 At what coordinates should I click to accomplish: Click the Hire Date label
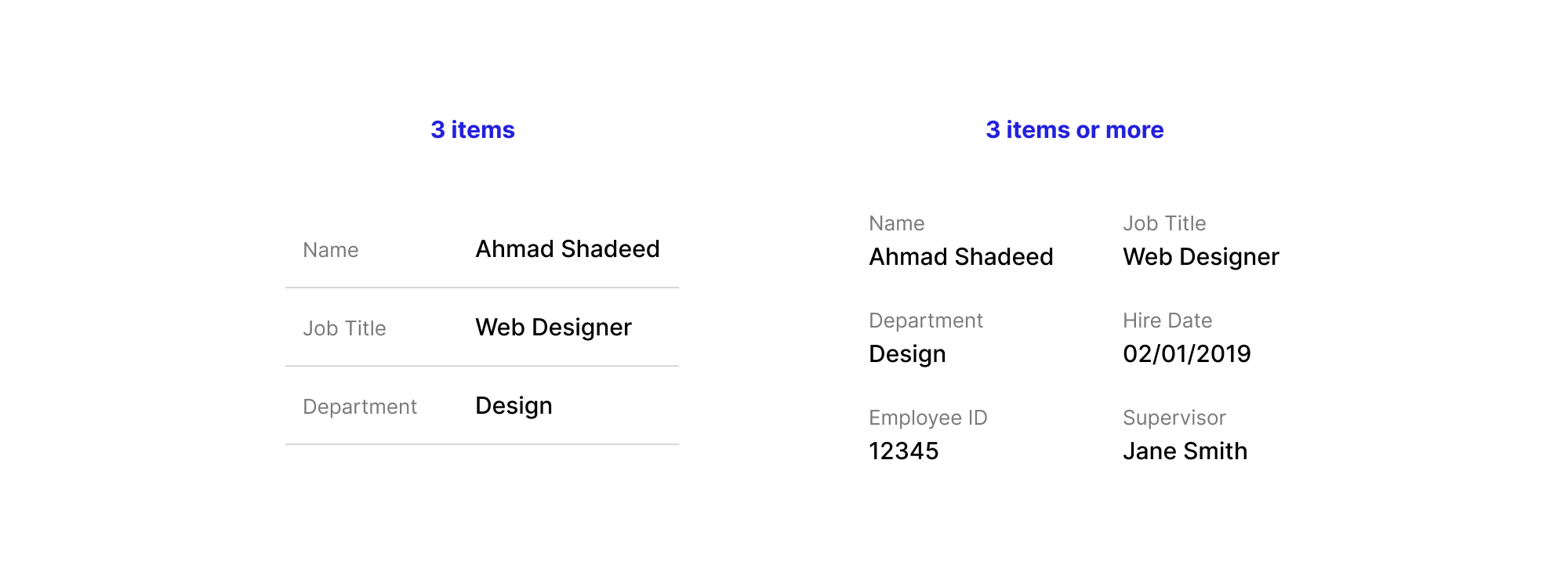pos(1167,320)
